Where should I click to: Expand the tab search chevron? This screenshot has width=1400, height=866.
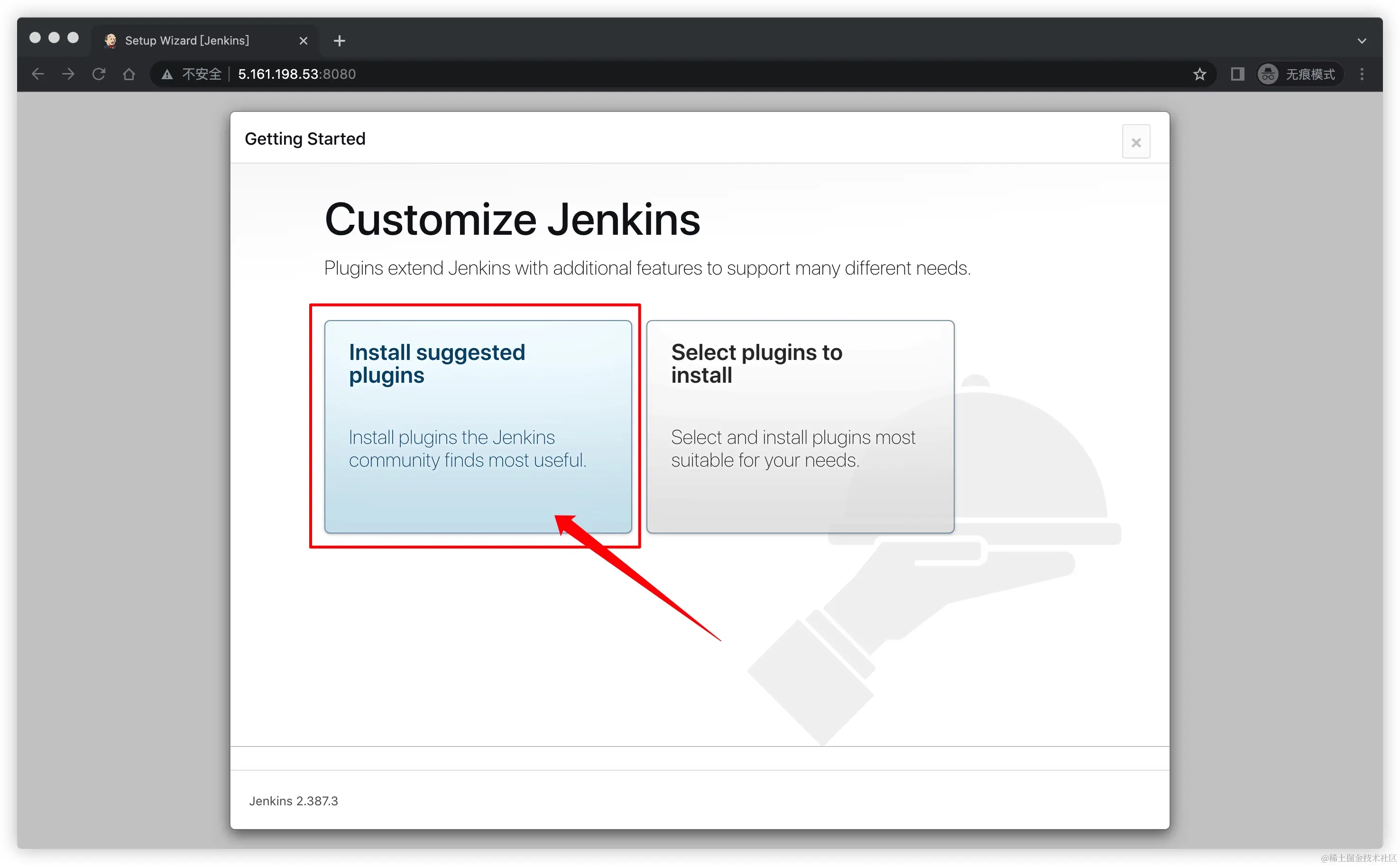coord(1361,41)
